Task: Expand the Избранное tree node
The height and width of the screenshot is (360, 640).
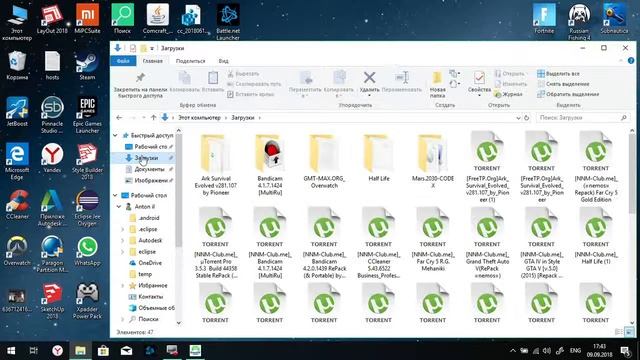Action: 122,285
